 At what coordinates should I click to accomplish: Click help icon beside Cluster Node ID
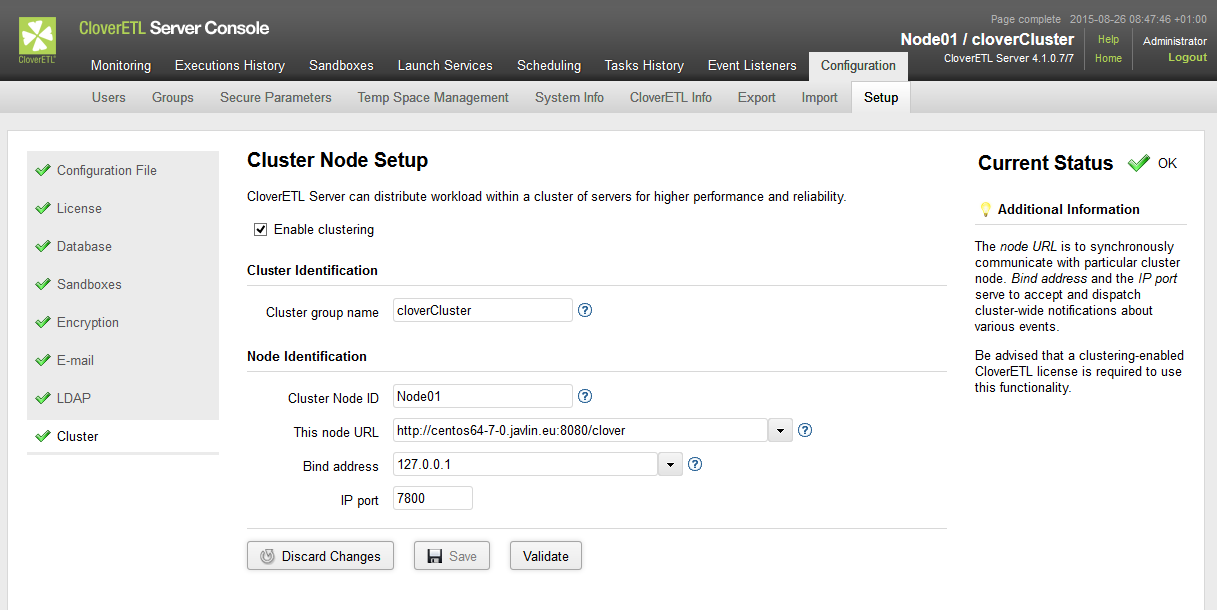(x=585, y=396)
